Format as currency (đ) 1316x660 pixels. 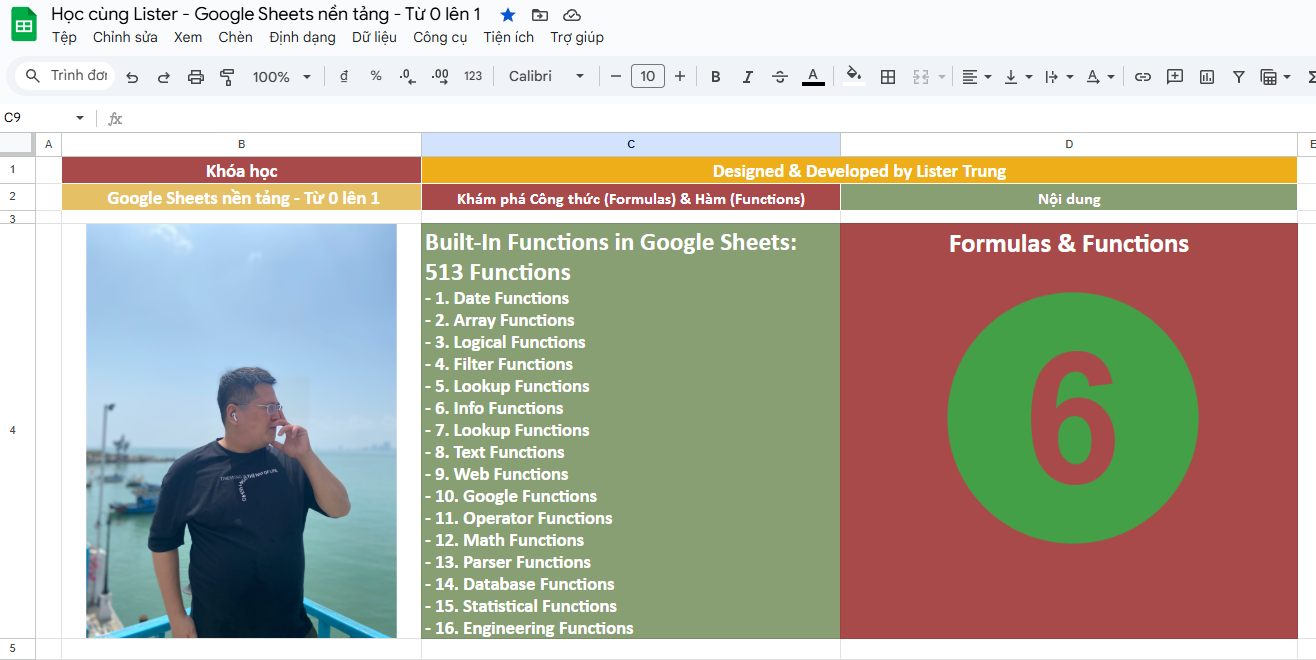(344, 76)
